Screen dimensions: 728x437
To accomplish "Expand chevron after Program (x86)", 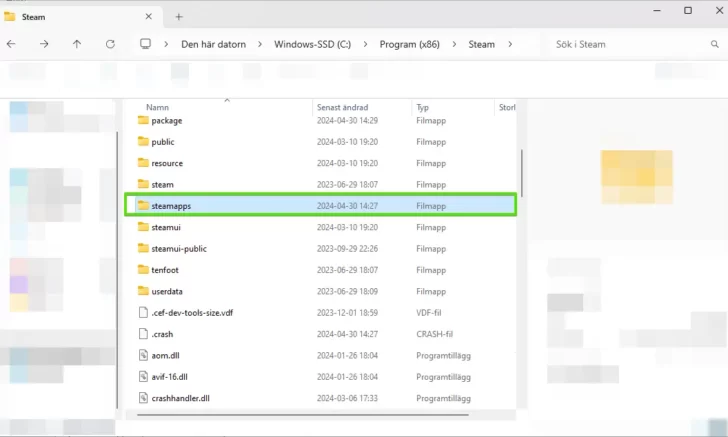I will point(454,44).
